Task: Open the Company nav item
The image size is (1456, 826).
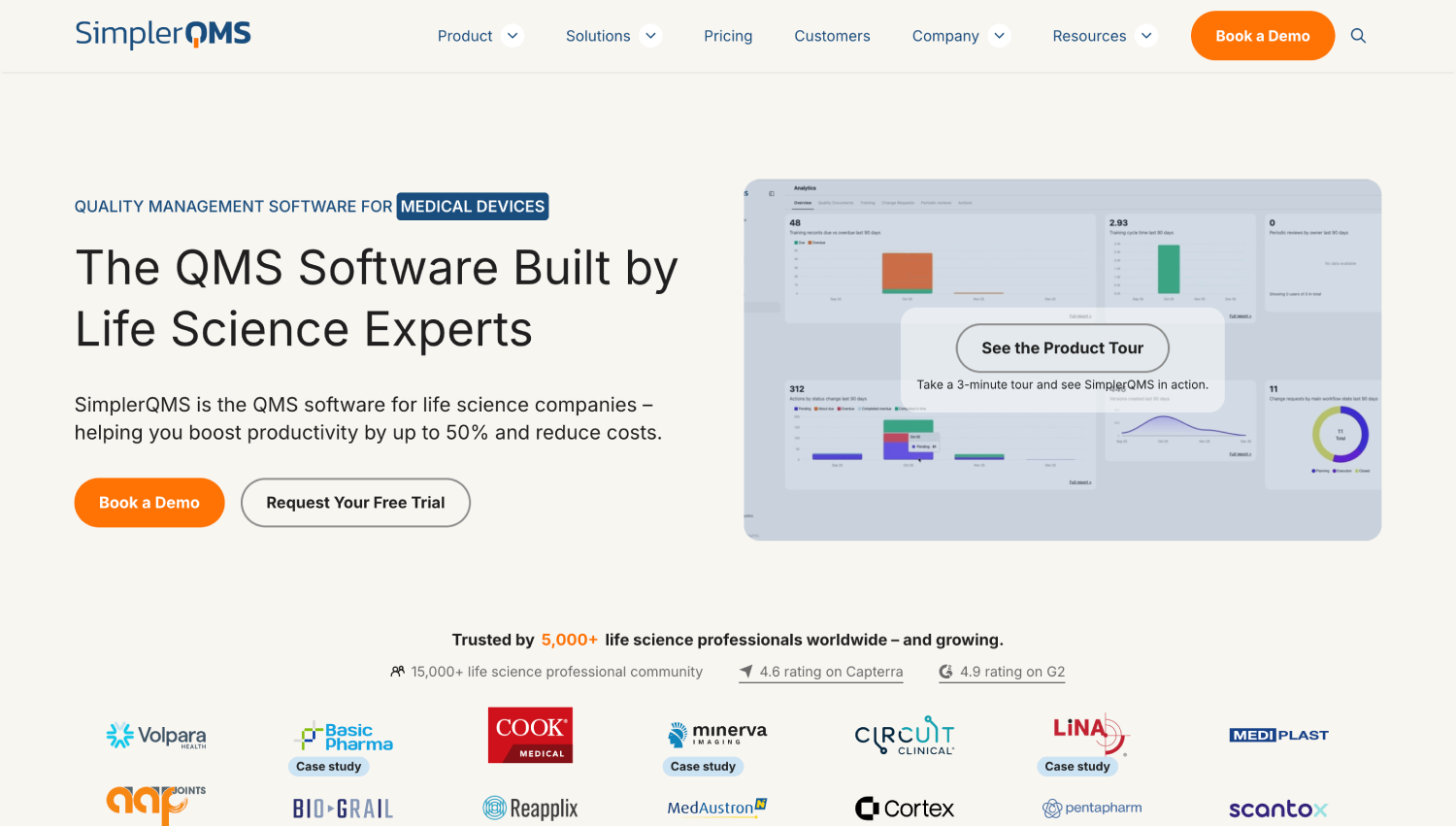Action: tap(945, 36)
